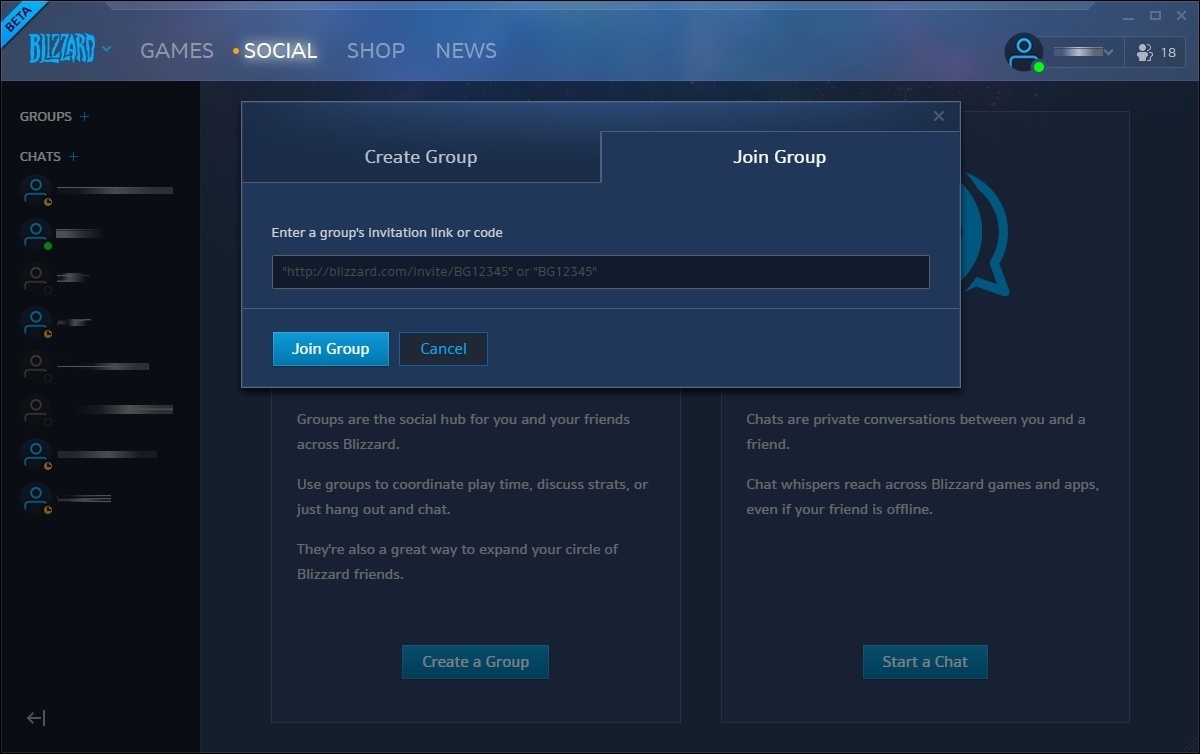Expand the Blizzard logo dropdown arrow
1200x754 pixels.
coord(107,49)
